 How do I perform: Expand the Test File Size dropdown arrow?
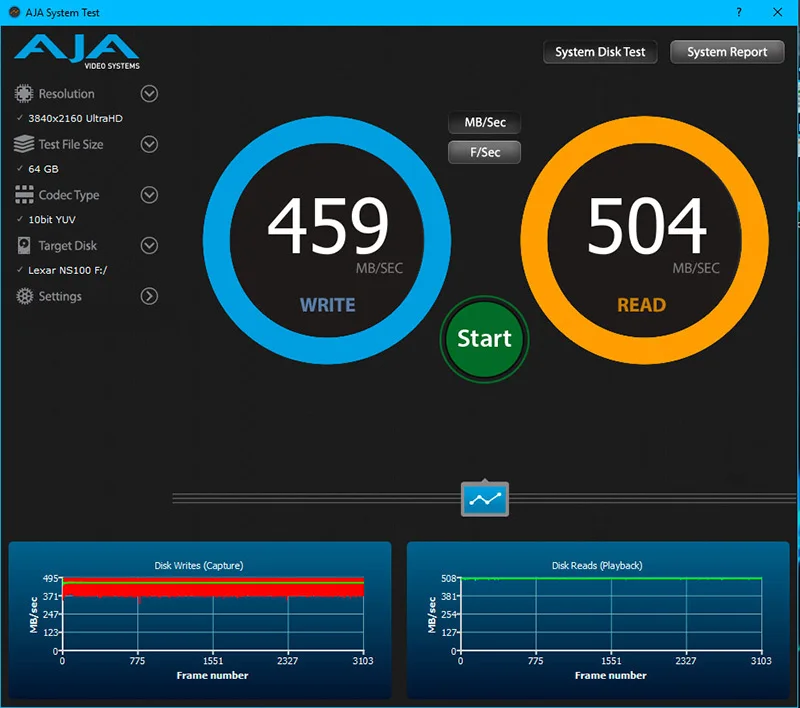click(x=149, y=144)
